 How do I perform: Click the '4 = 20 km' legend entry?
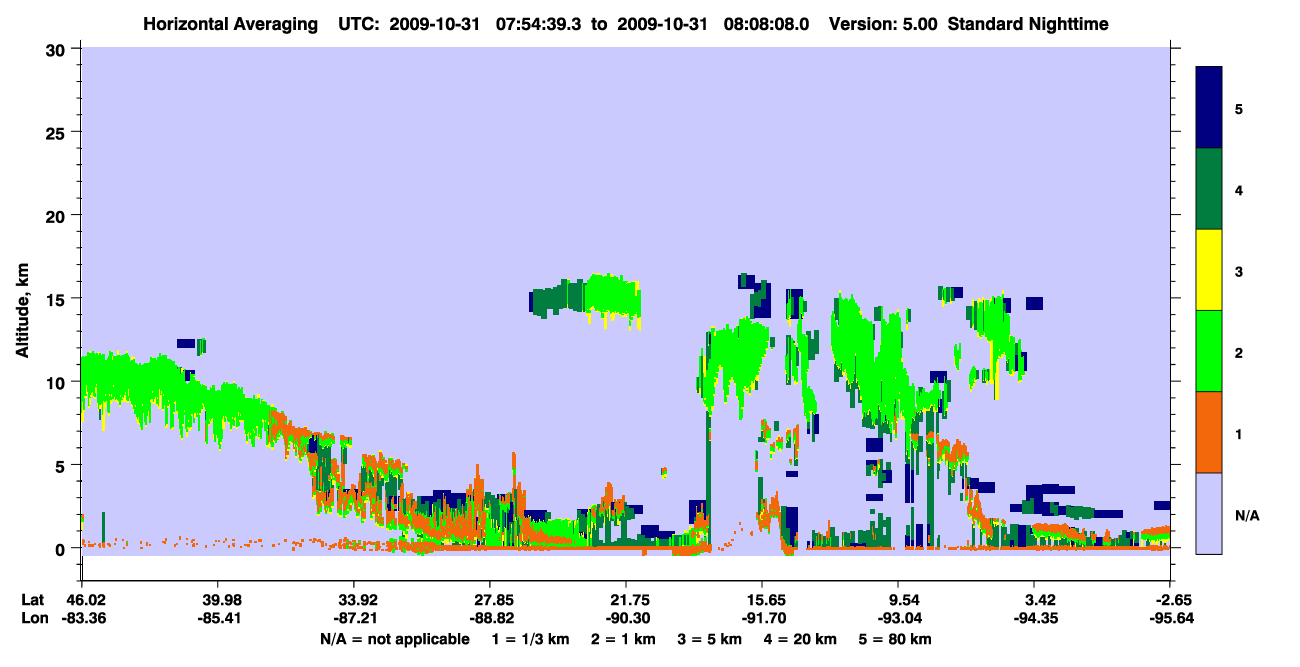[798, 639]
